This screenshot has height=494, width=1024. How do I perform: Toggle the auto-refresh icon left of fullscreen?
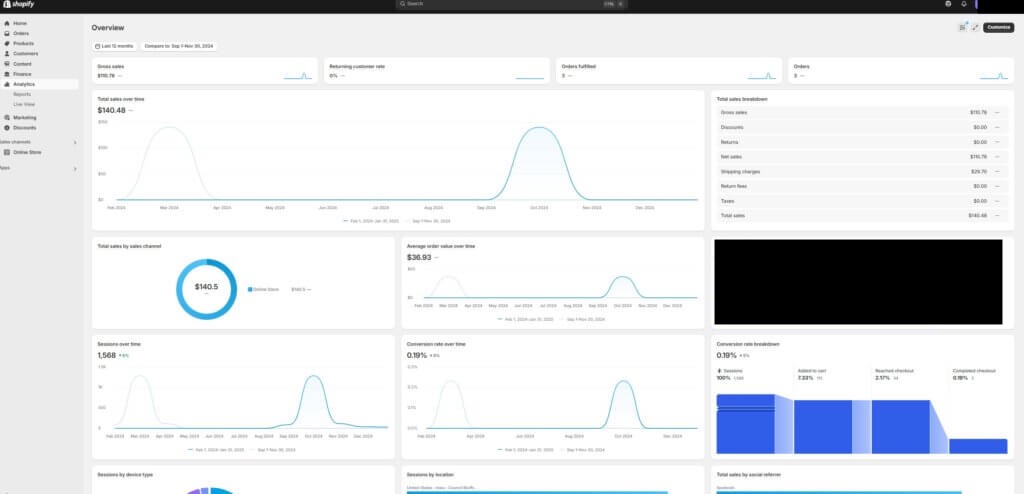point(963,27)
